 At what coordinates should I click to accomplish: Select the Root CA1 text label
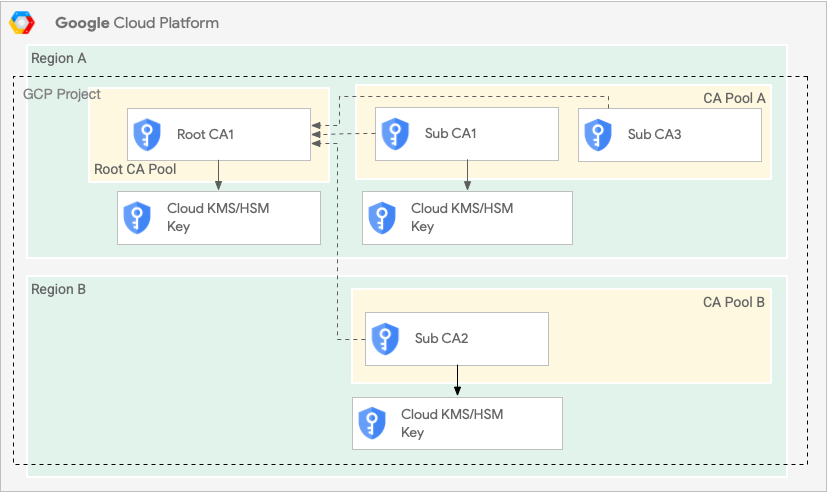coord(205,134)
